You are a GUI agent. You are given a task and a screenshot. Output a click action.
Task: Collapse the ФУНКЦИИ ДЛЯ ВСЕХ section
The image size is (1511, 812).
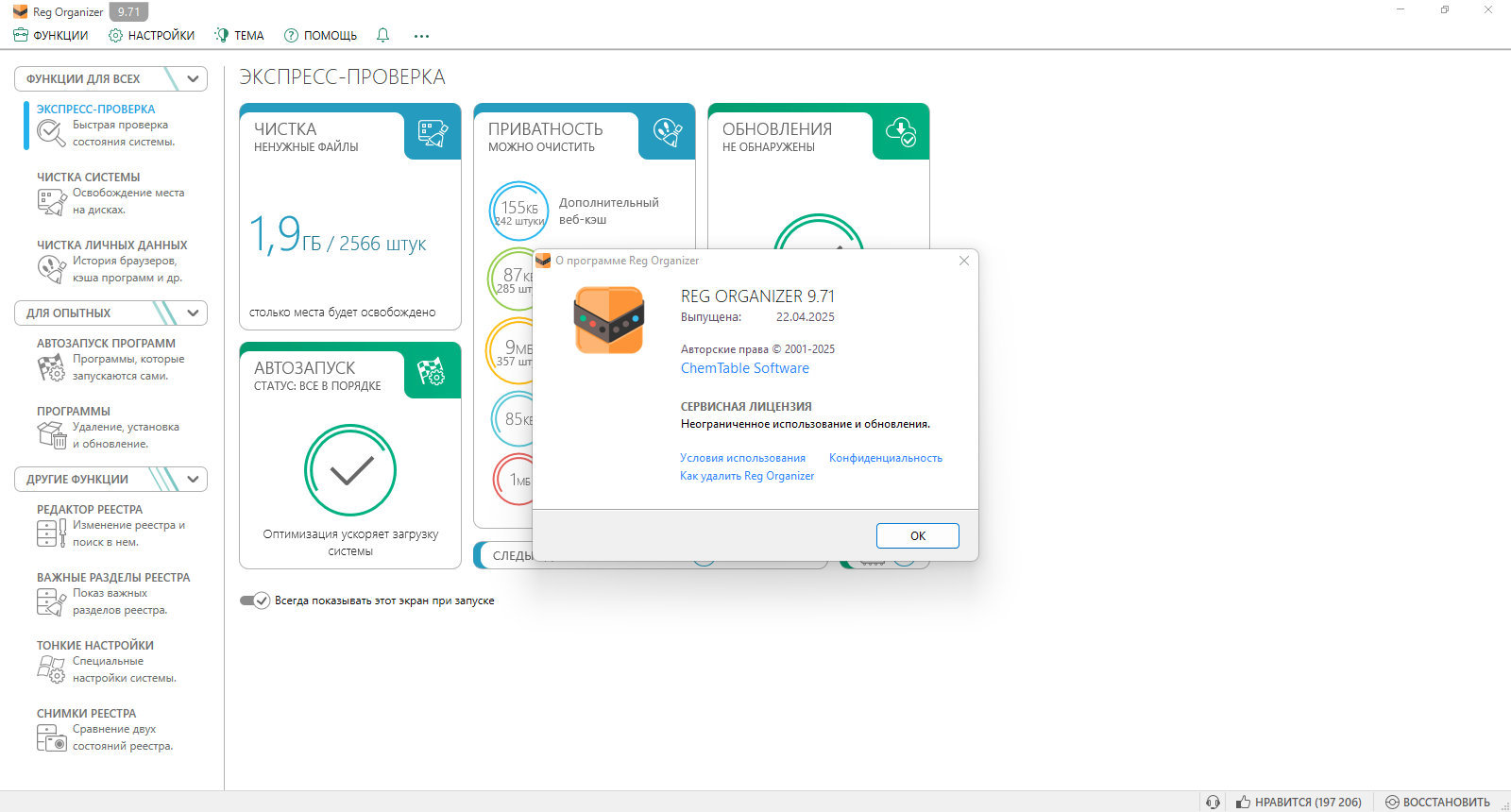pyautogui.click(x=194, y=78)
